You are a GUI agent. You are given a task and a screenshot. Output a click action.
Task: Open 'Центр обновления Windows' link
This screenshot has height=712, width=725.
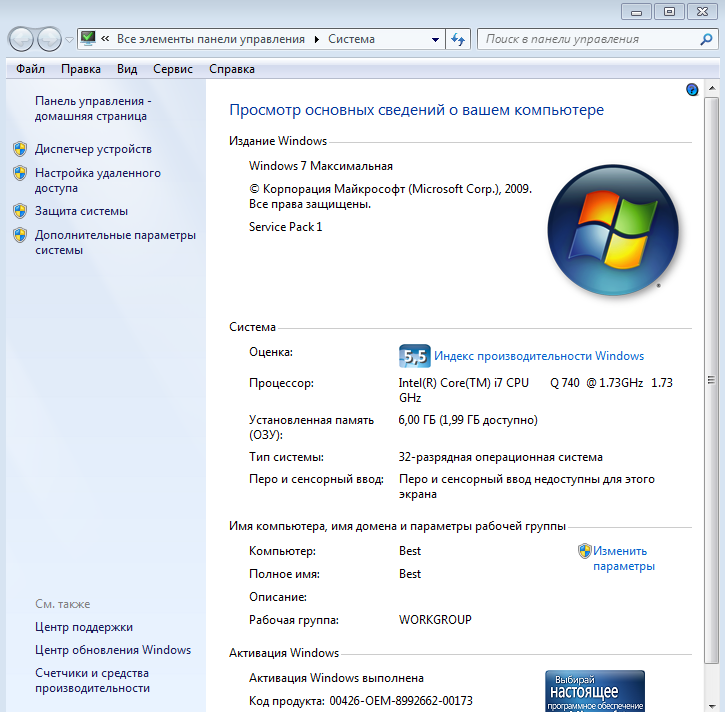(x=113, y=650)
